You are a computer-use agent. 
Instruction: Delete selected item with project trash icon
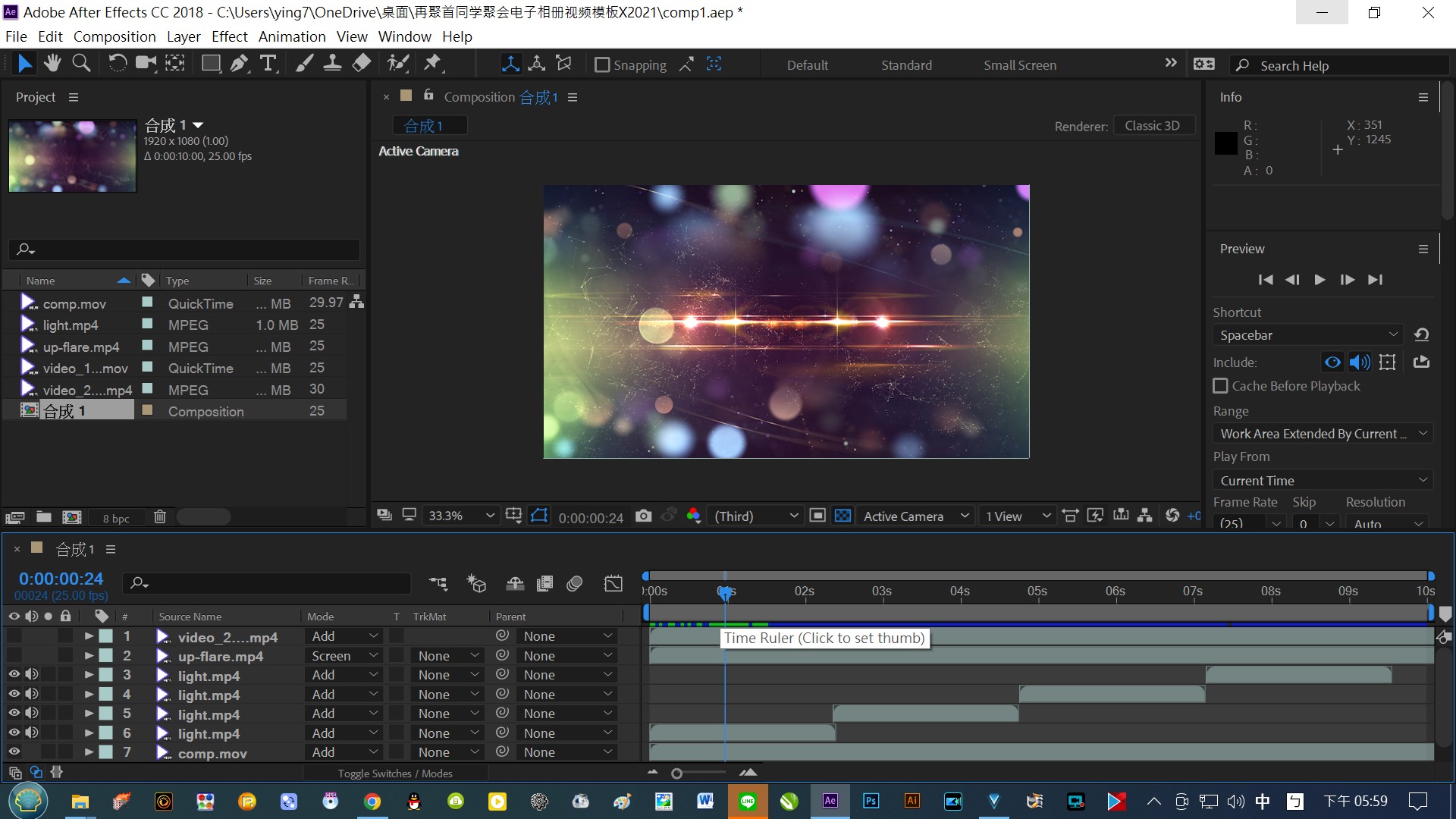pyautogui.click(x=159, y=517)
